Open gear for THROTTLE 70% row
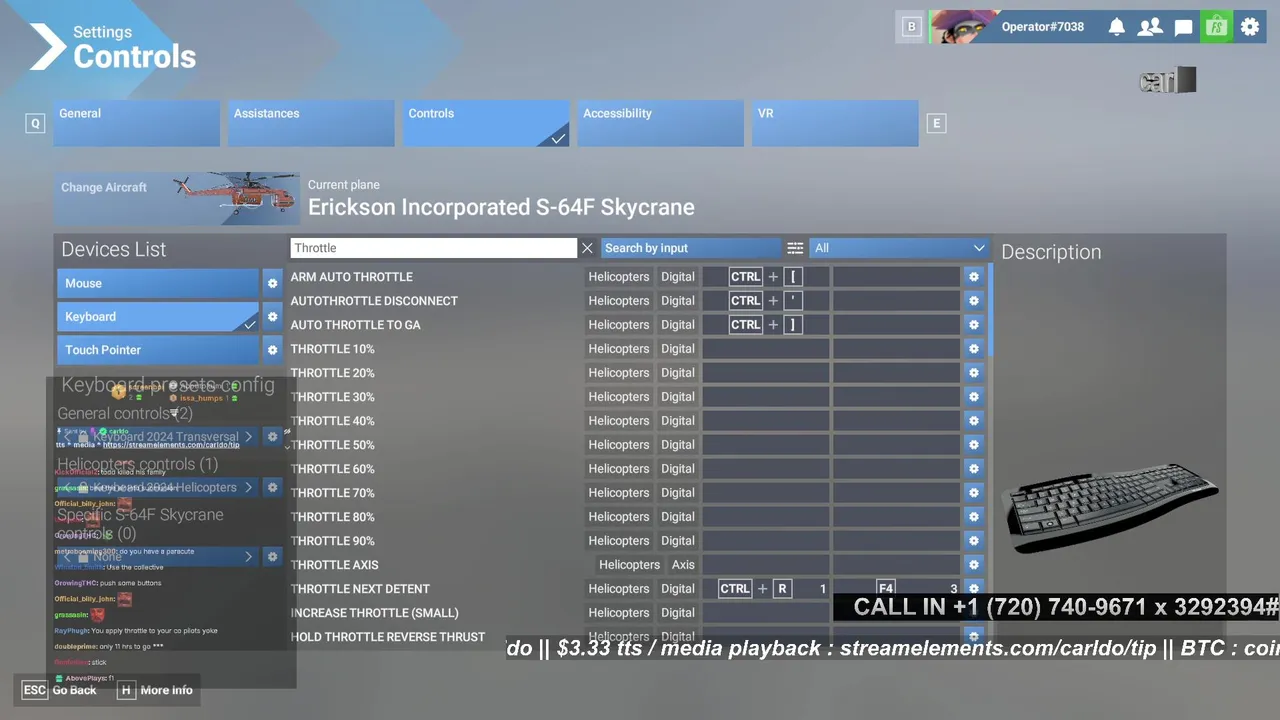Viewport: 1280px width, 720px height. 973,493
